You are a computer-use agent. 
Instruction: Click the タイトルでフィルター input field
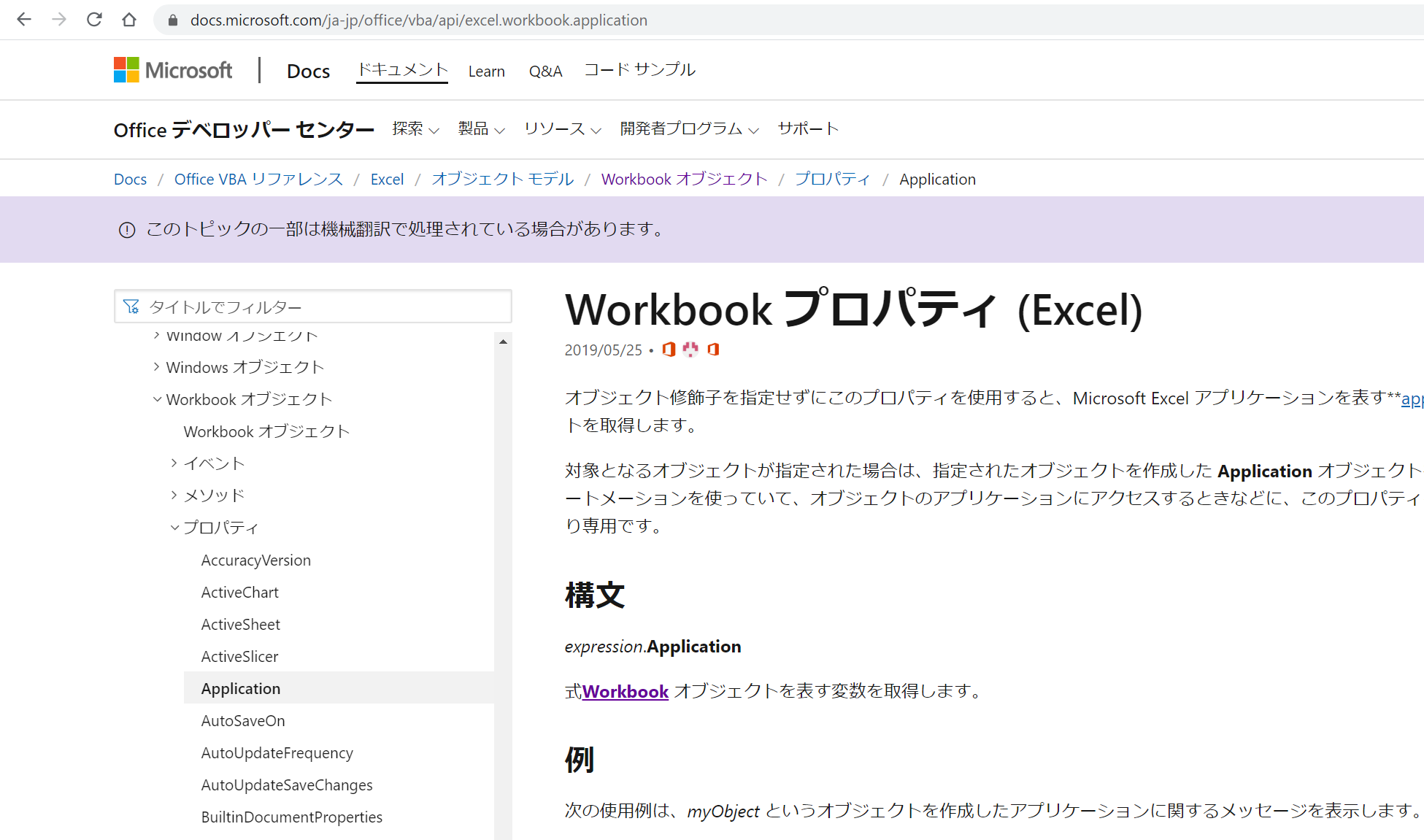(x=321, y=307)
